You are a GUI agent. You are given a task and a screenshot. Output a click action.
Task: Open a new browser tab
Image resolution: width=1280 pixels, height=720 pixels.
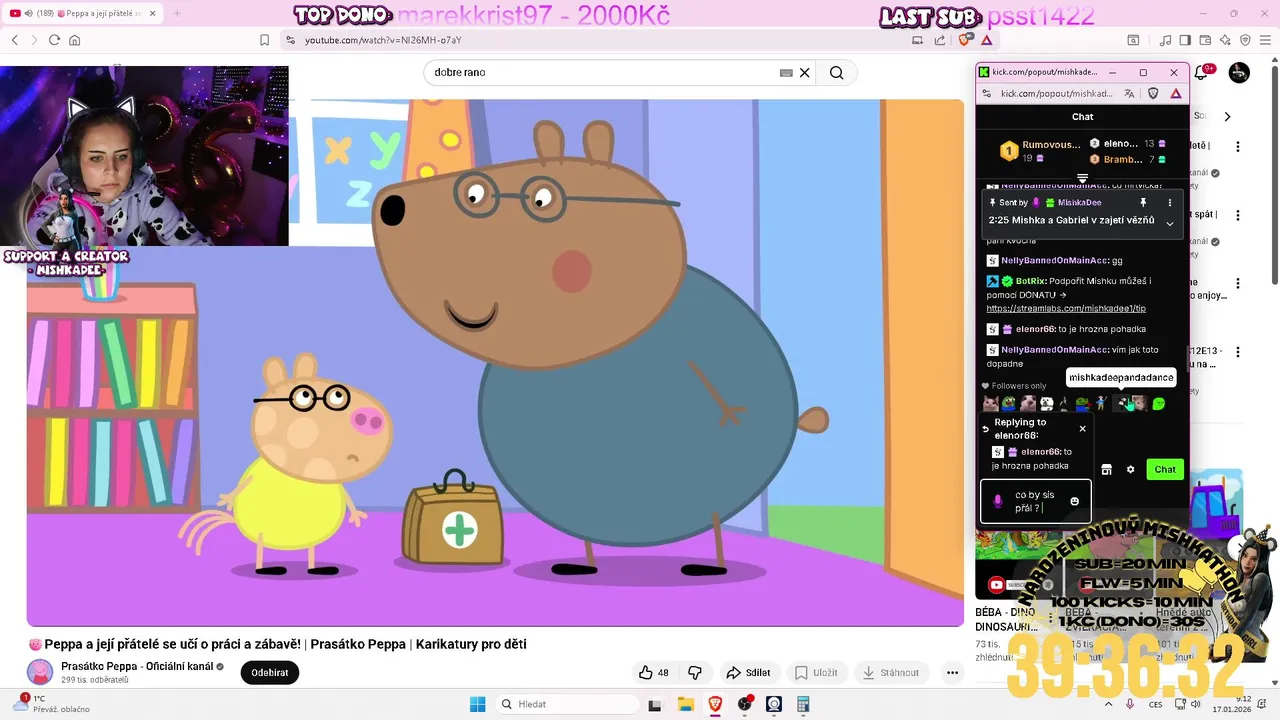click(x=177, y=13)
